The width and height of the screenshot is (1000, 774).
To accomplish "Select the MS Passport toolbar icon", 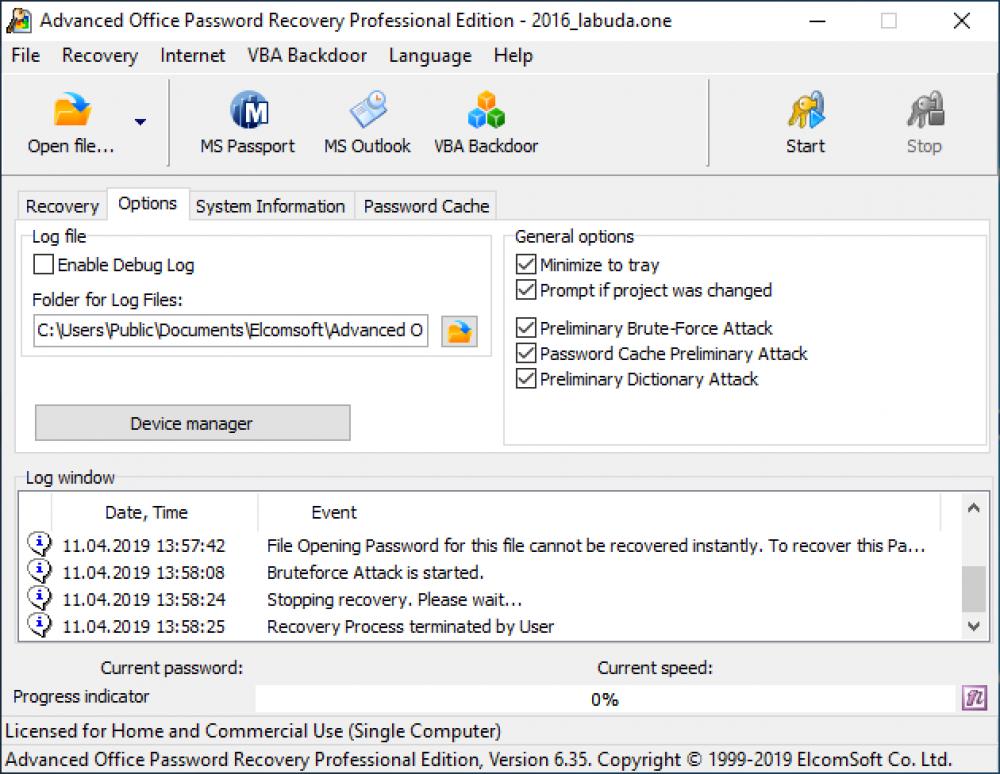I will click(x=246, y=120).
